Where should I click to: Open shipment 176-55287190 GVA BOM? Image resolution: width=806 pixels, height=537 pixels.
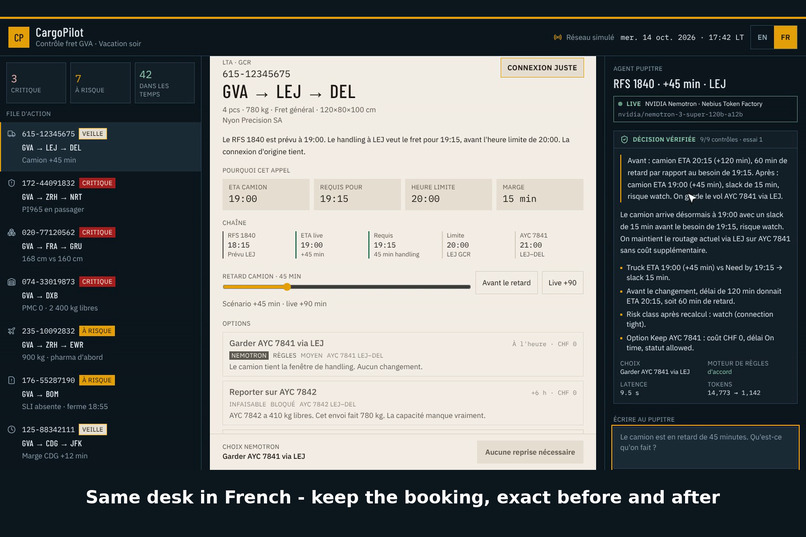[x=101, y=393]
